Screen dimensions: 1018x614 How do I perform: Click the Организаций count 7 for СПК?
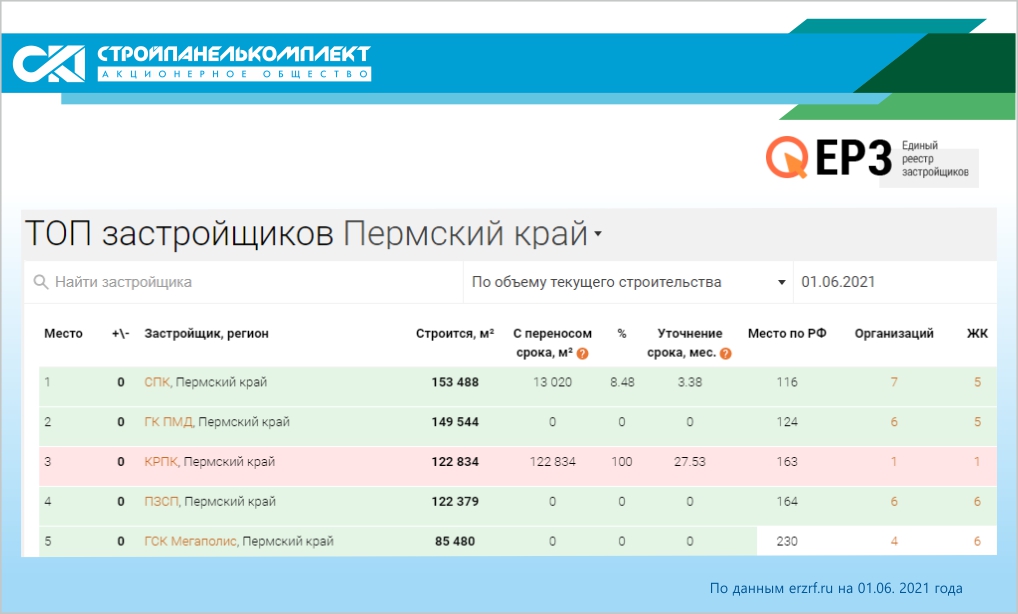pos(894,382)
